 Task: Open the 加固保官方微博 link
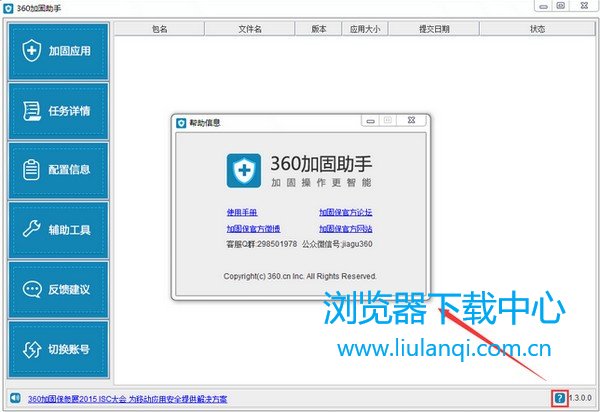(253, 229)
